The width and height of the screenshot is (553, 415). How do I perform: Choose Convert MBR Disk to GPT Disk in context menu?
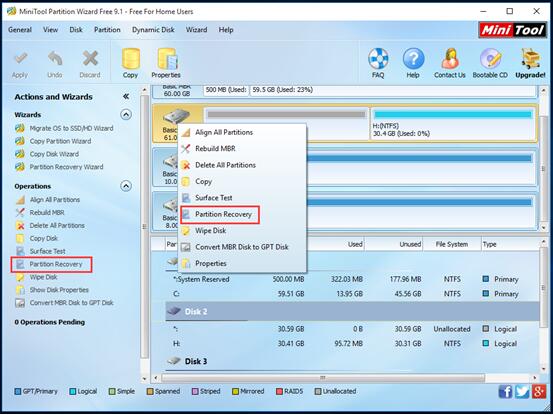(242, 247)
